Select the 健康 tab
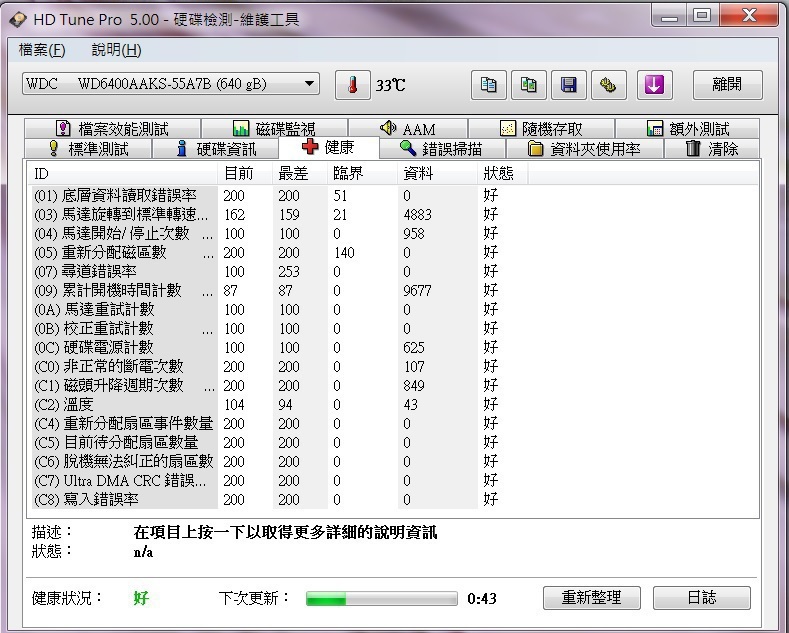The height and width of the screenshot is (633, 789). coord(329,147)
